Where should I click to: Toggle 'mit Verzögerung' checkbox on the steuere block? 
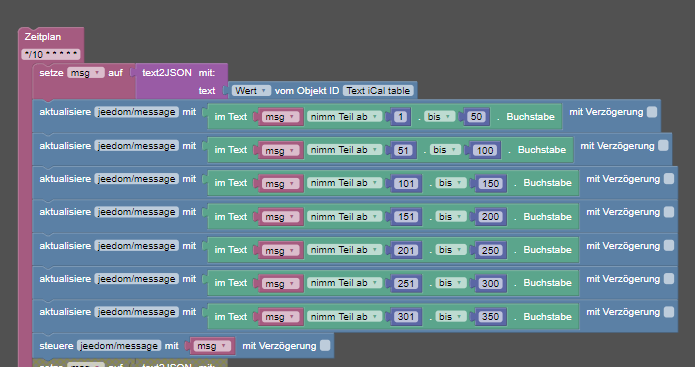325,345
